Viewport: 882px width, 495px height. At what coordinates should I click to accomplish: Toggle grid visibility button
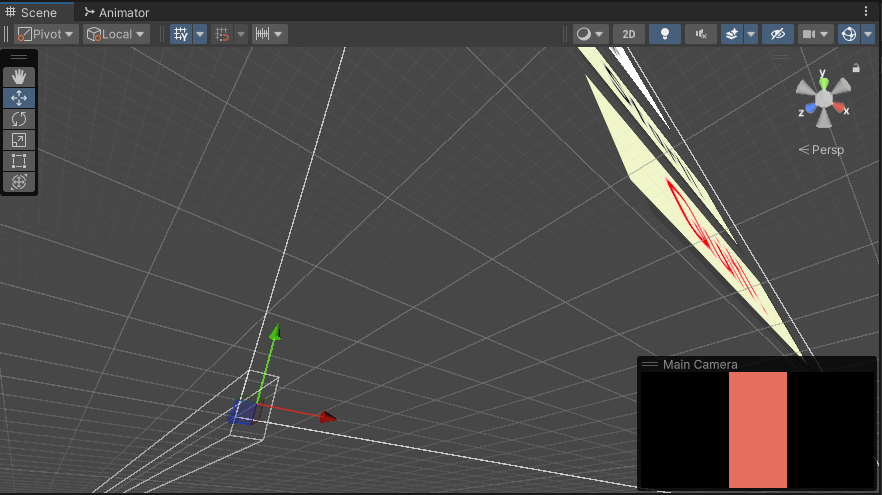tap(181, 34)
